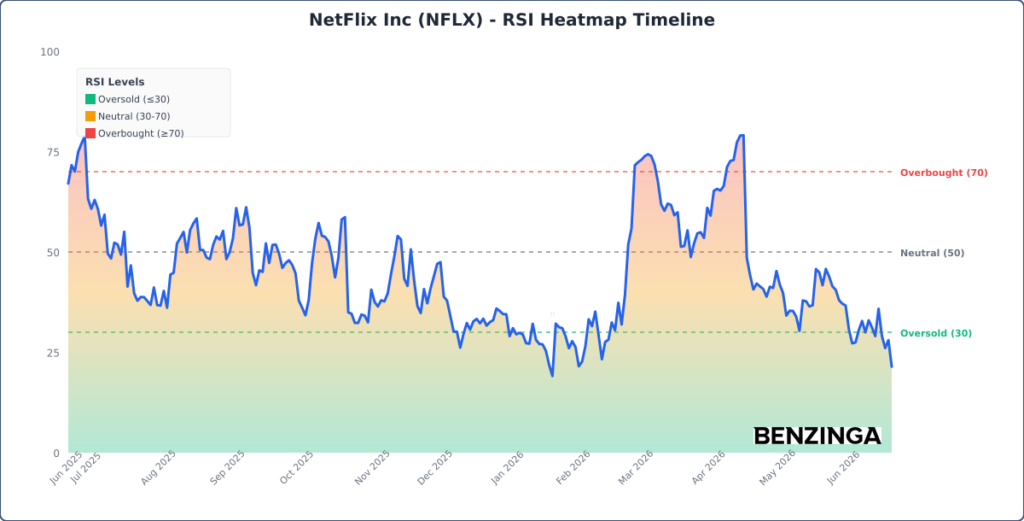Click the y-axis value 100
1024x521 pixels.
click(x=50, y=52)
